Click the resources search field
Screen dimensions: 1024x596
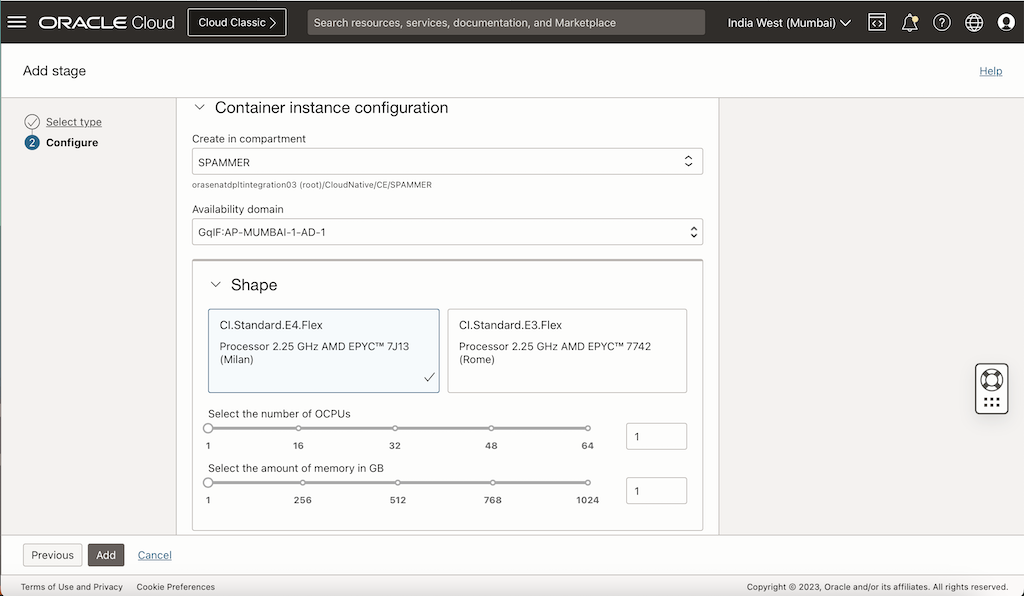505,21
